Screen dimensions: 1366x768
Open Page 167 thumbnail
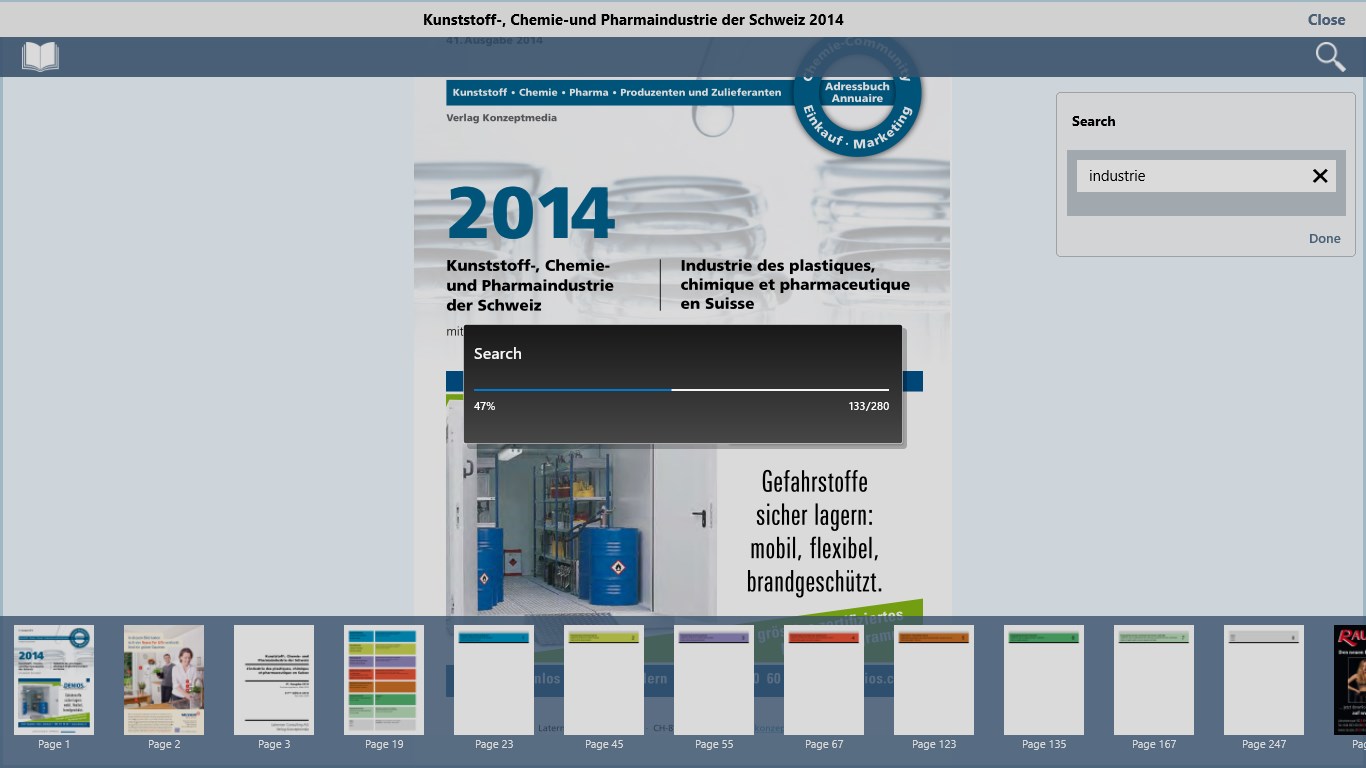tap(1154, 680)
